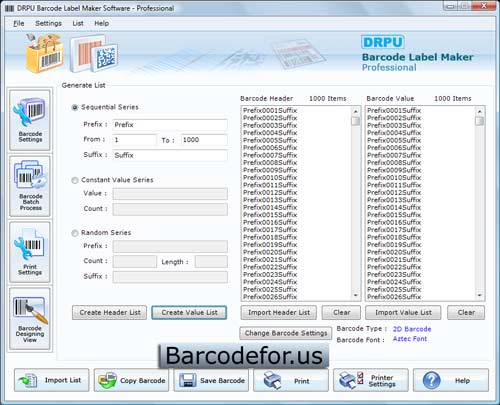Click the Save Barcode button
This screenshot has height=405, width=500.
tap(211, 380)
